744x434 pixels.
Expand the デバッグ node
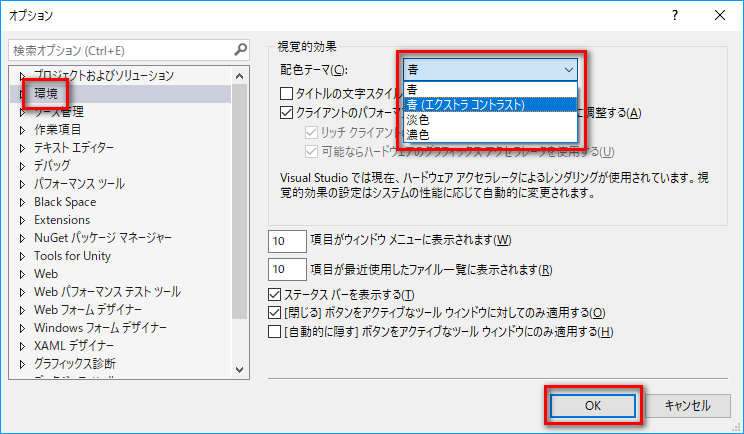coord(22,166)
